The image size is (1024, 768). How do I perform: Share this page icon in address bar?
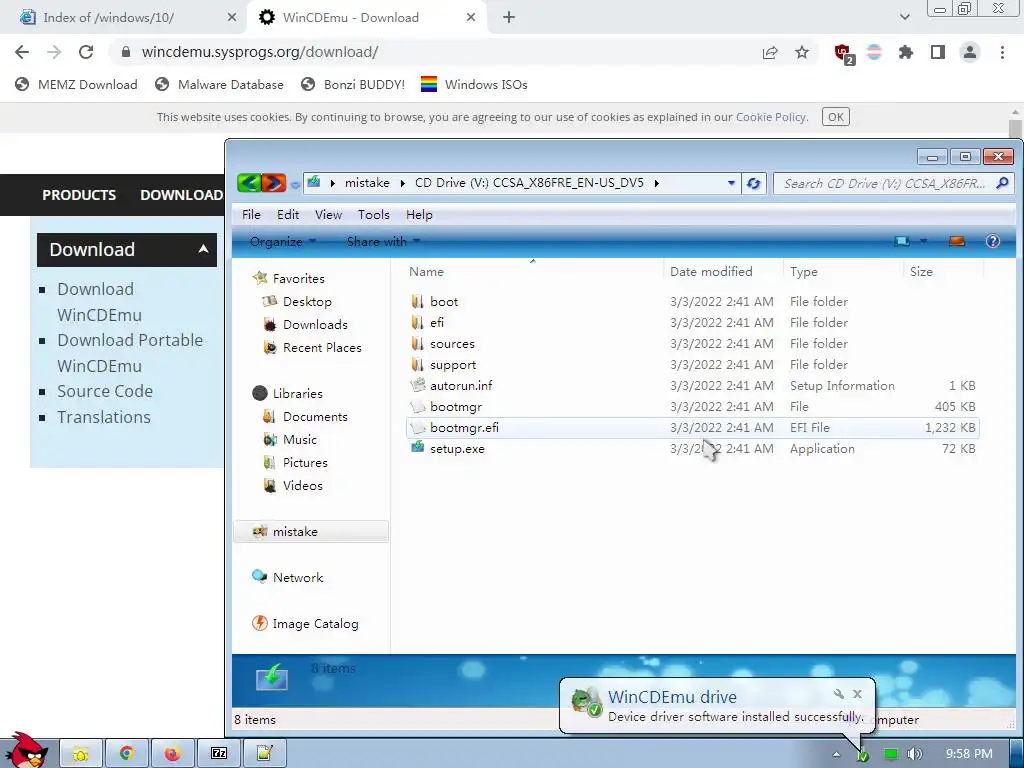pyautogui.click(x=770, y=52)
